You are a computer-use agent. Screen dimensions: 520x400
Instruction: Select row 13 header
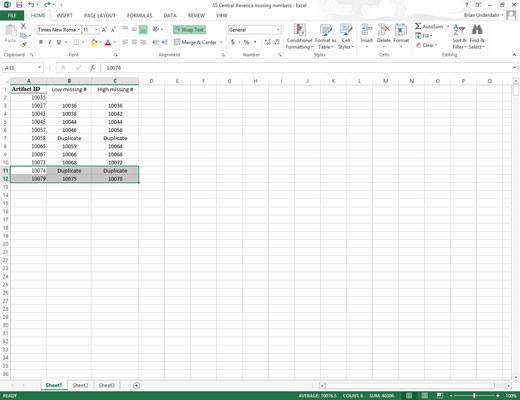tap(5, 187)
